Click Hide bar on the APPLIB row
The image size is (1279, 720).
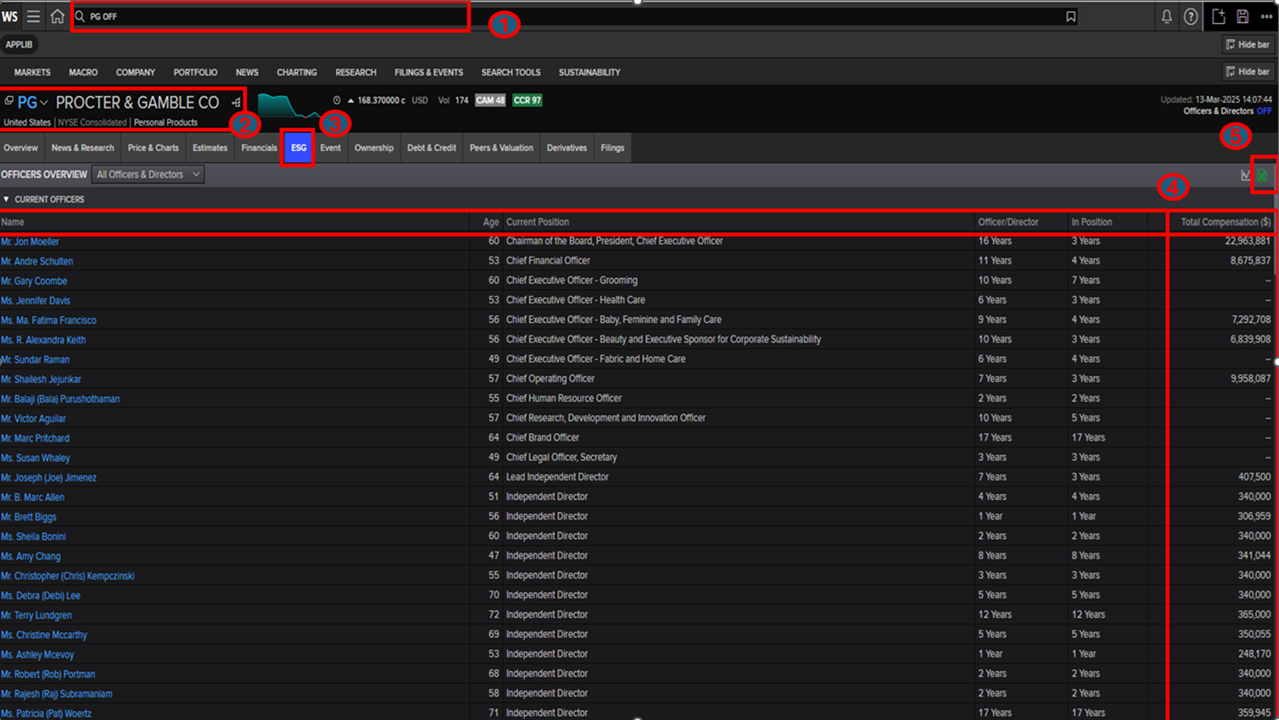click(1248, 45)
